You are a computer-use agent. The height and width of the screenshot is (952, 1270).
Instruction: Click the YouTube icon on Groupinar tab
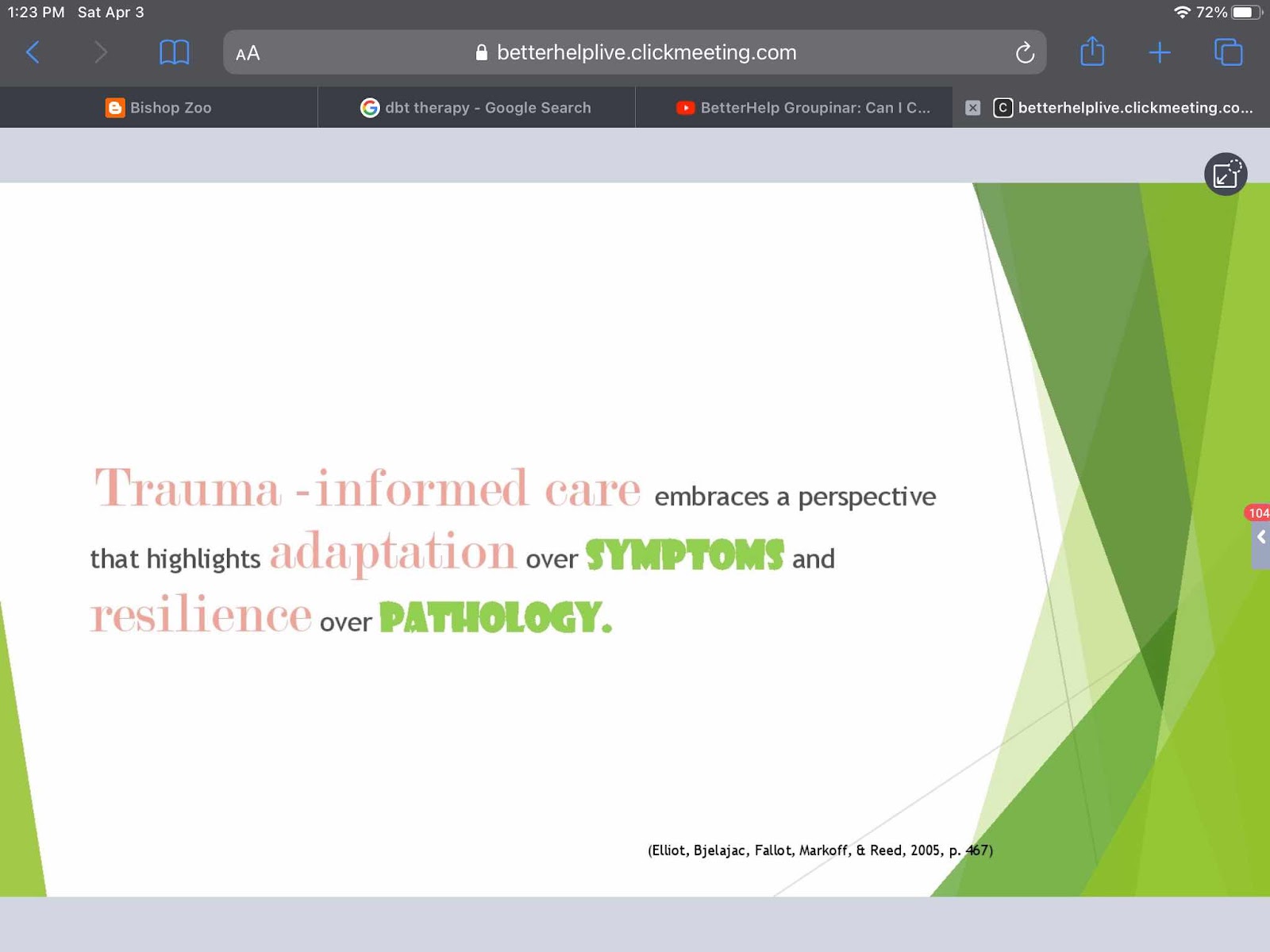tap(685, 108)
